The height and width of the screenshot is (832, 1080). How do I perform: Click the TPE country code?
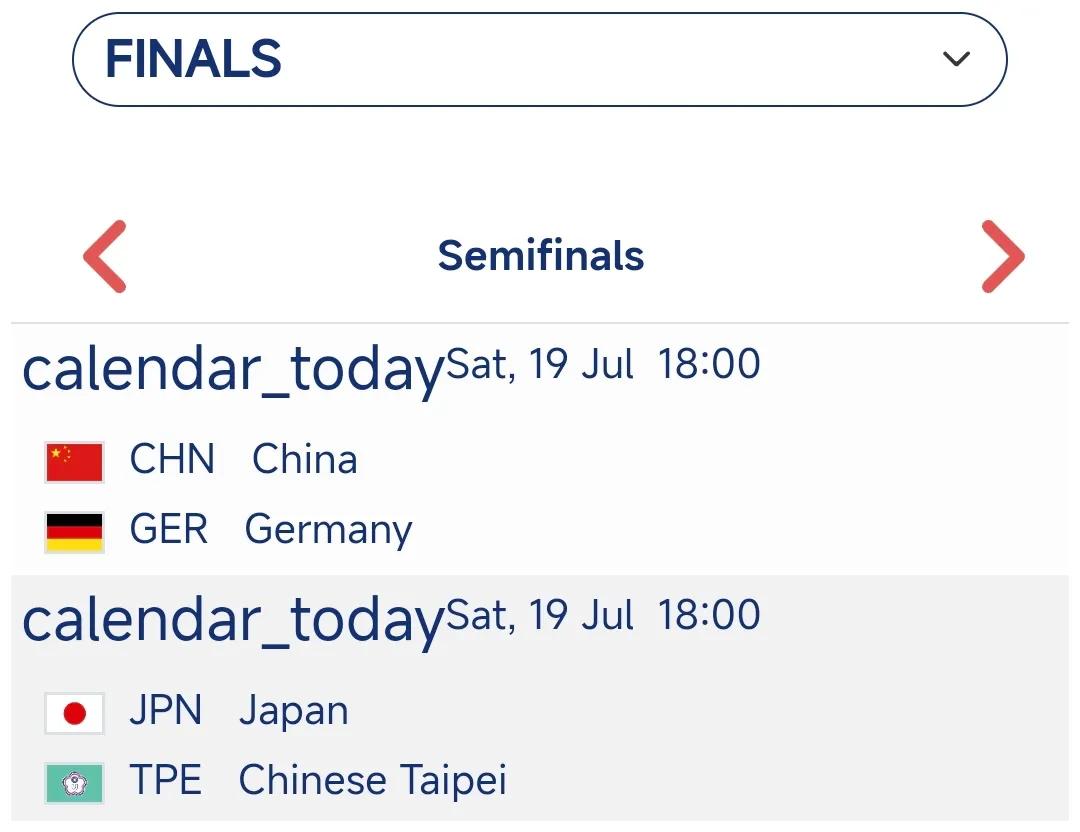pyautogui.click(x=165, y=780)
